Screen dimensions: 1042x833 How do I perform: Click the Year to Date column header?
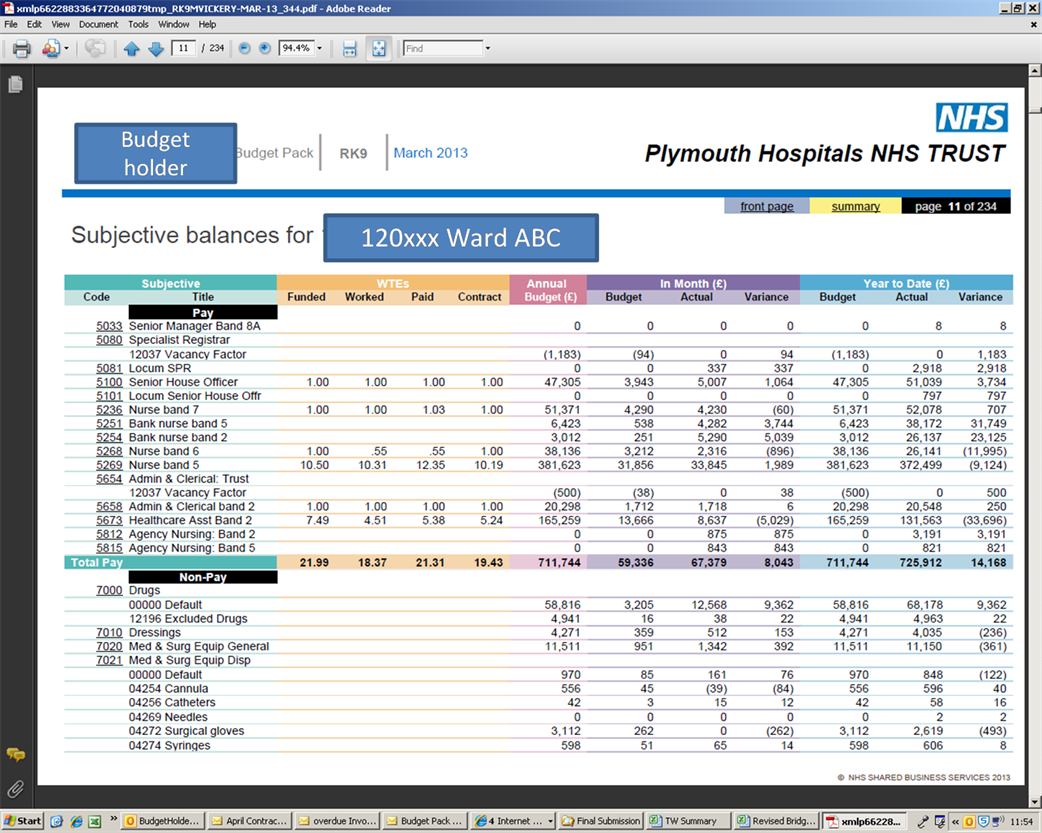(x=906, y=283)
